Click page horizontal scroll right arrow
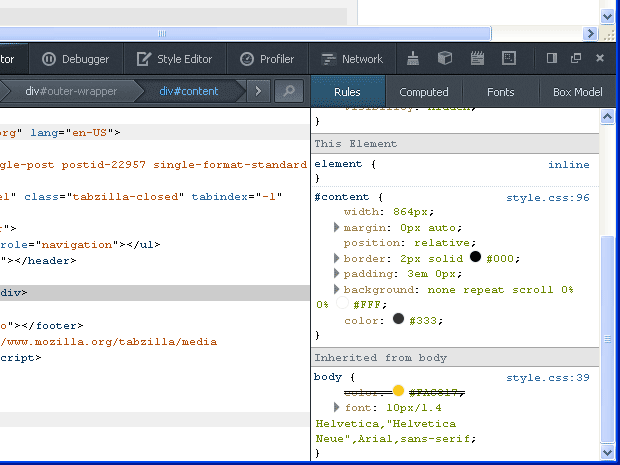The width and height of the screenshot is (620, 465). 590,34
